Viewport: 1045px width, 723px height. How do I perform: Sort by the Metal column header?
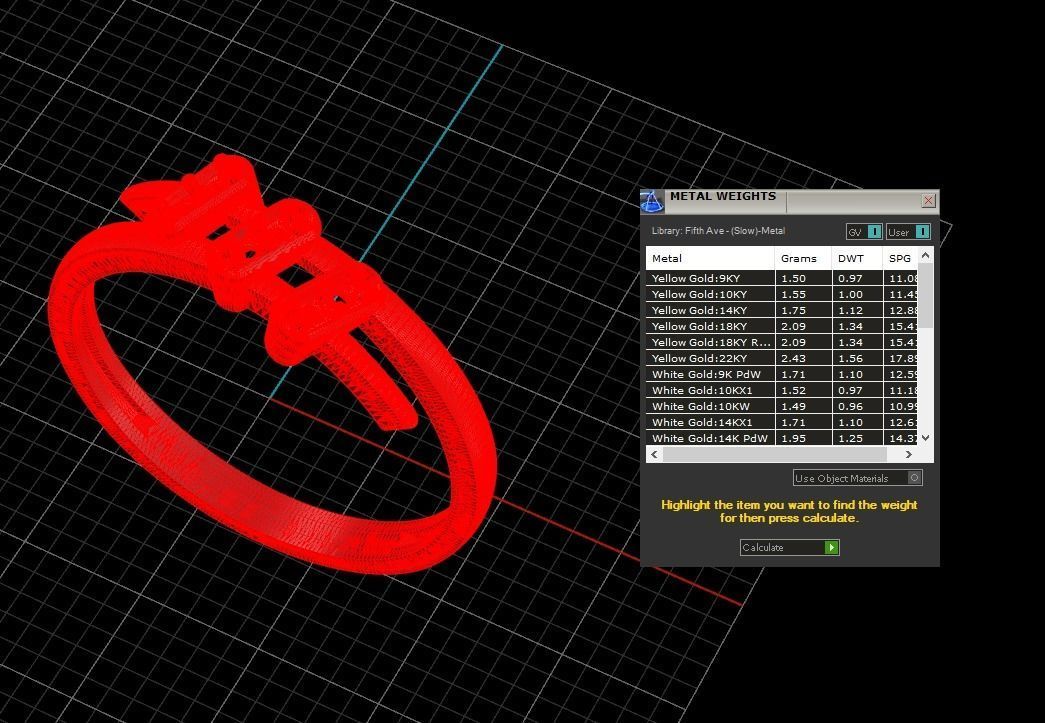click(710, 259)
